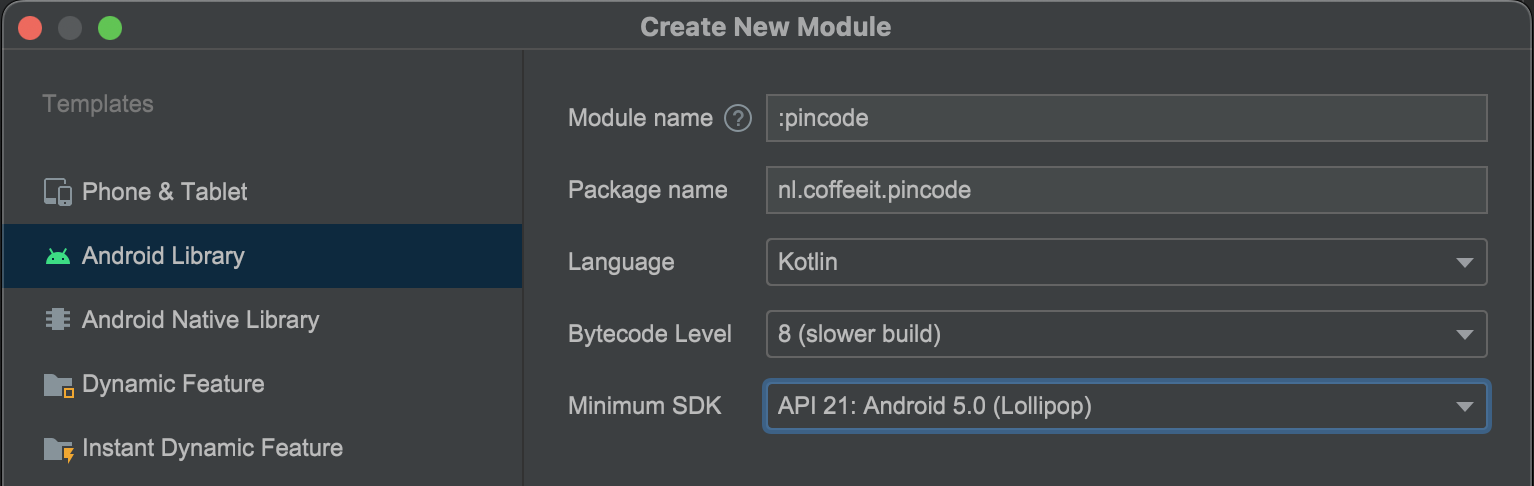The width and height of the screenshot is (1534, 486).
Task: Focus the Package name text field
Action: click(x=1125, y=190)
